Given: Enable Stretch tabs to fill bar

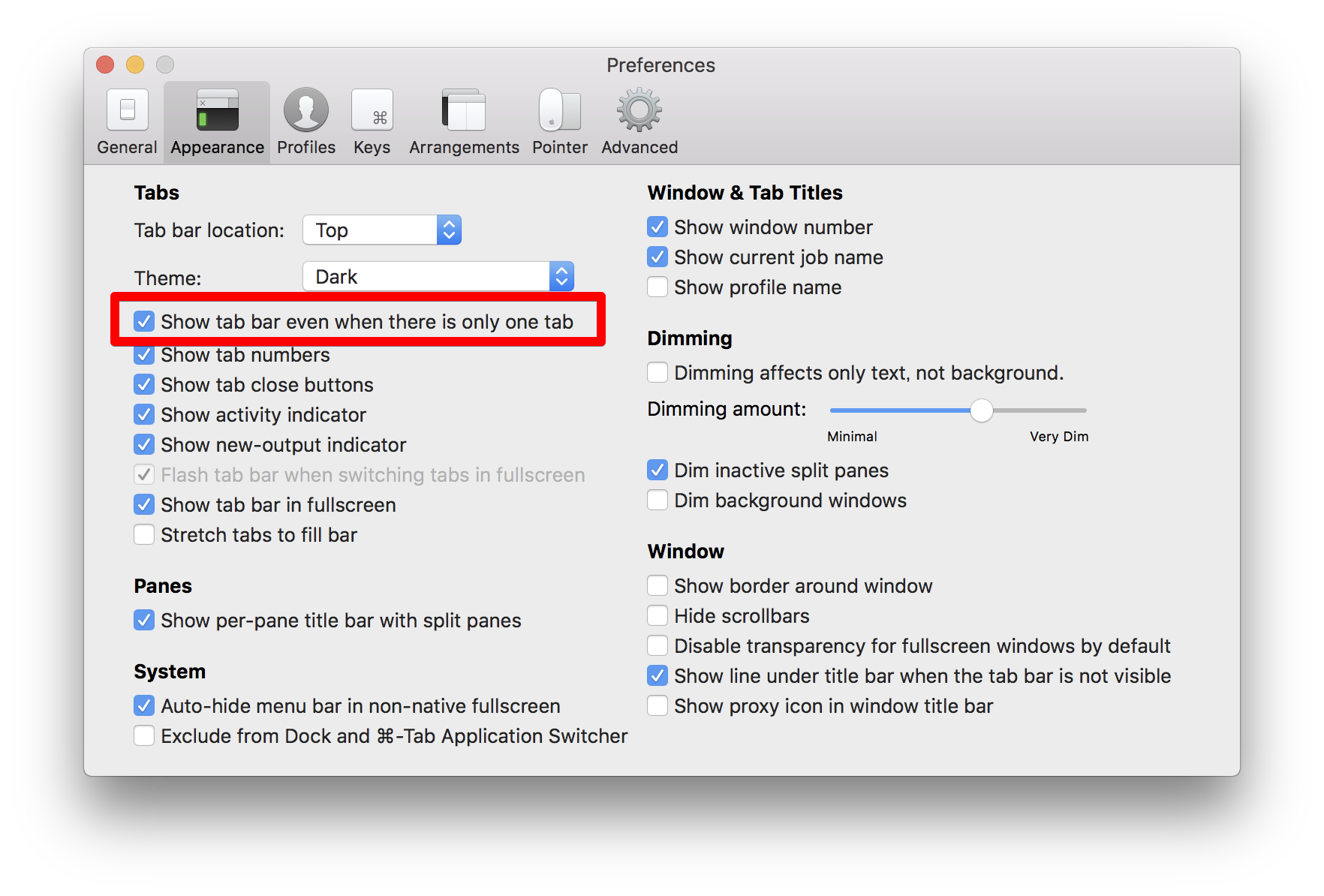Looking at the screenshot, I should 144,534.
